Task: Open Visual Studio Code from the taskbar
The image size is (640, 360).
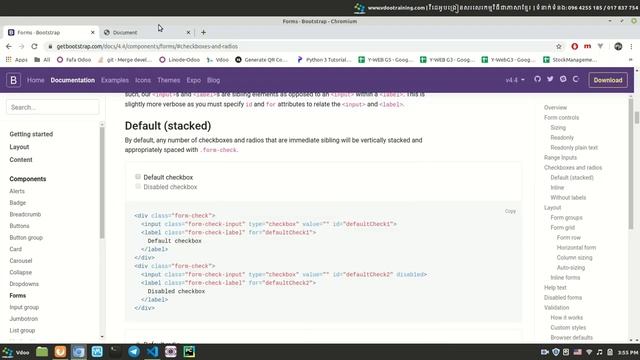Action: point(152,351)
